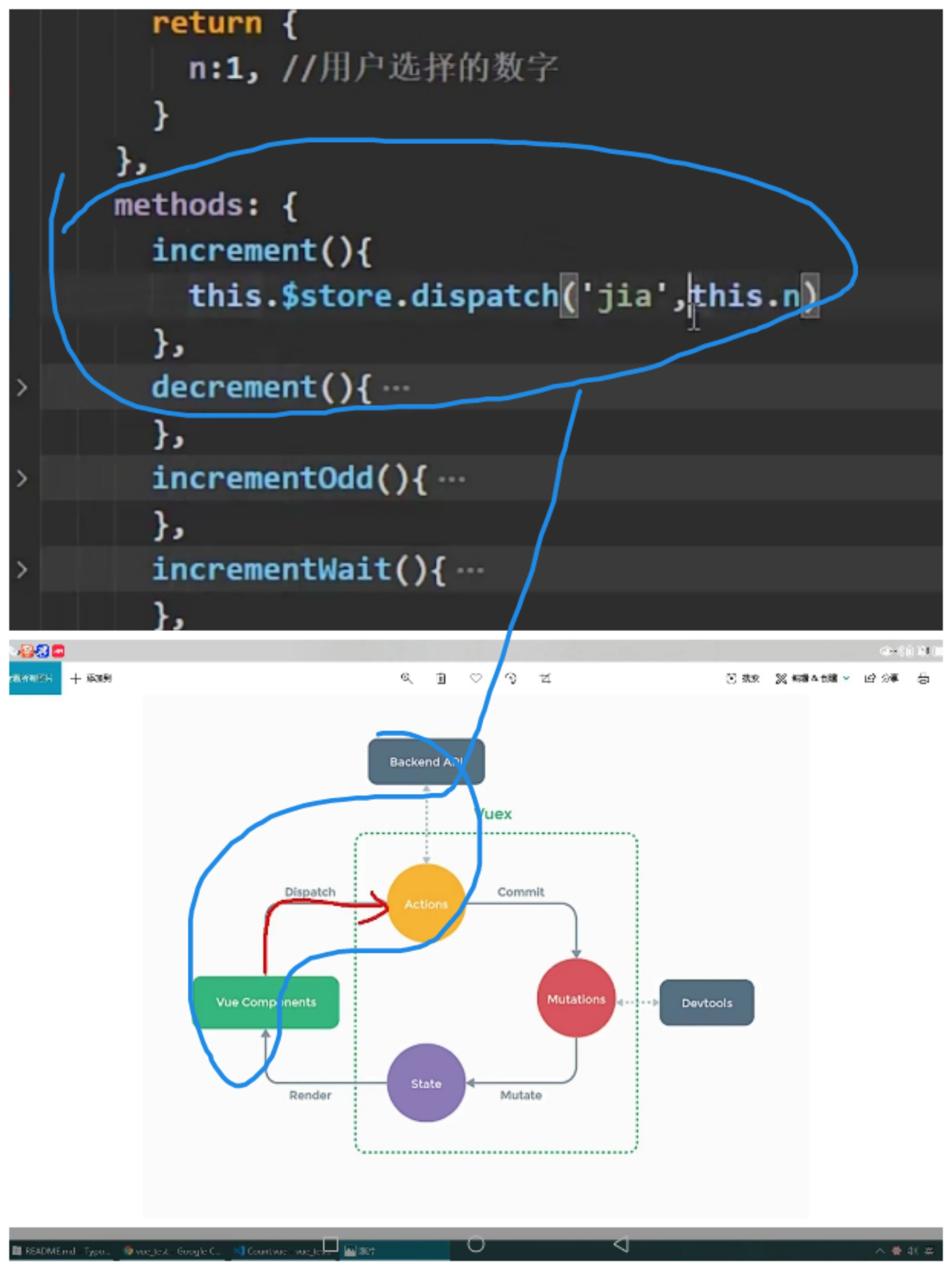This screenshot has width=952, height=1270.
Task: Tap the Android back triangle button
Action: (621, 1244)
